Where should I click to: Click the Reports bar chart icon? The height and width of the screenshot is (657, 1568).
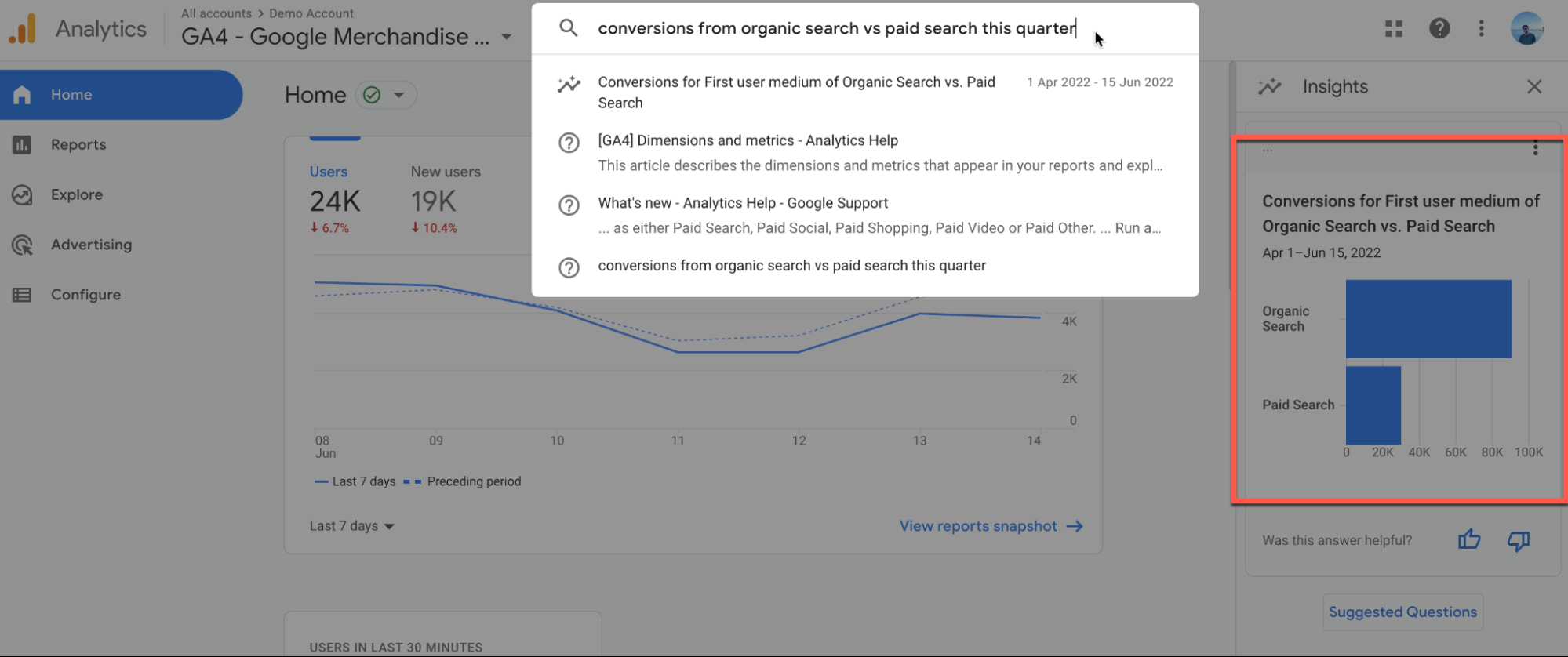click(x=22, y=145)
